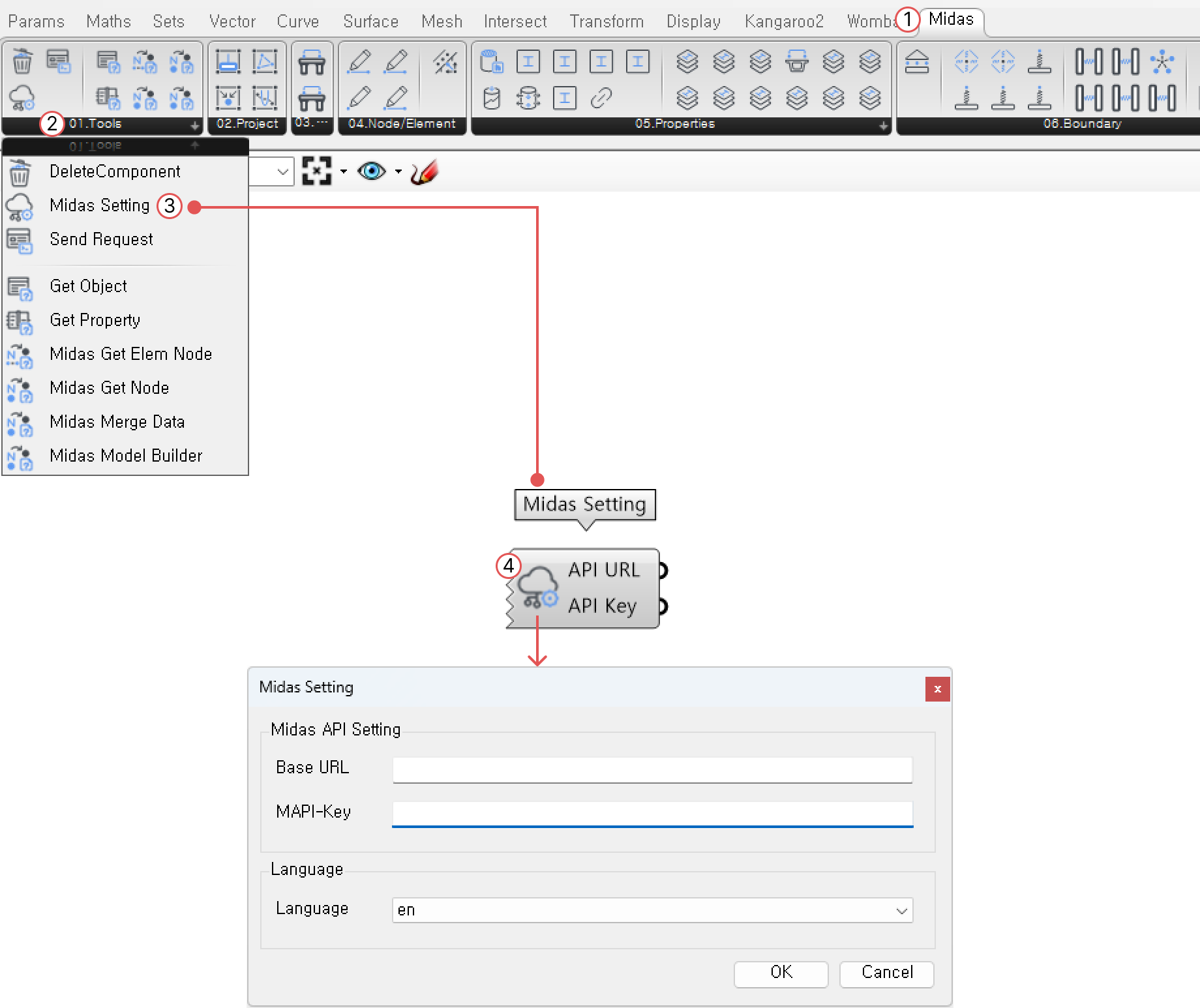
Task: Click OK in Midas Setting dialog
Action: point(781,973)
